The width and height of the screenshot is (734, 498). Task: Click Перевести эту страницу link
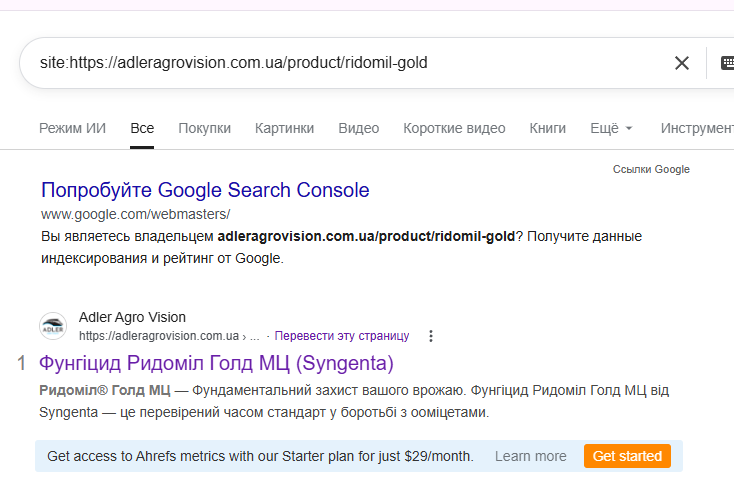[342, 336]
